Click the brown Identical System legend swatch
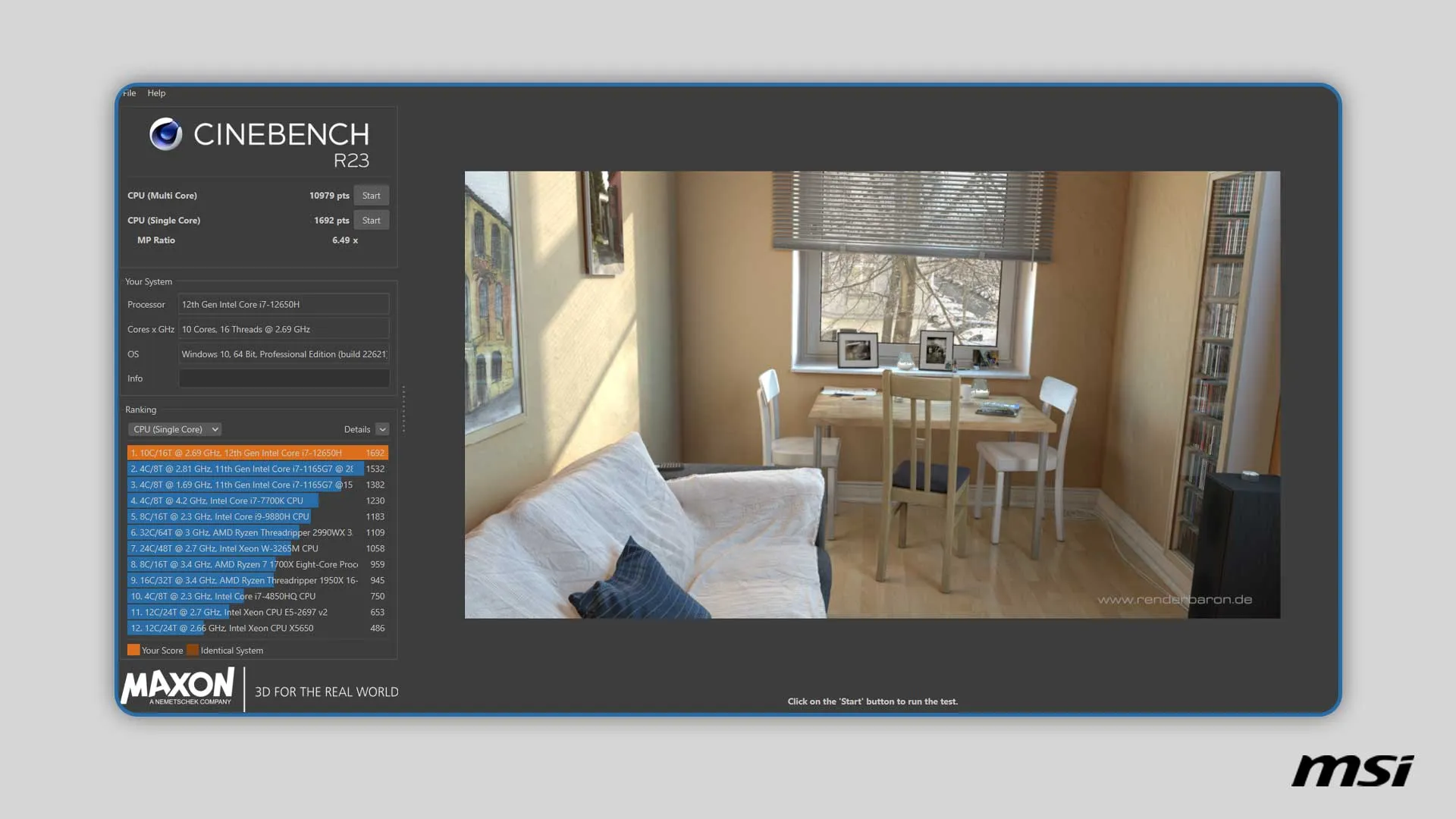The width and height of the screenshot is (1456, 819). [x=193, y=650]
